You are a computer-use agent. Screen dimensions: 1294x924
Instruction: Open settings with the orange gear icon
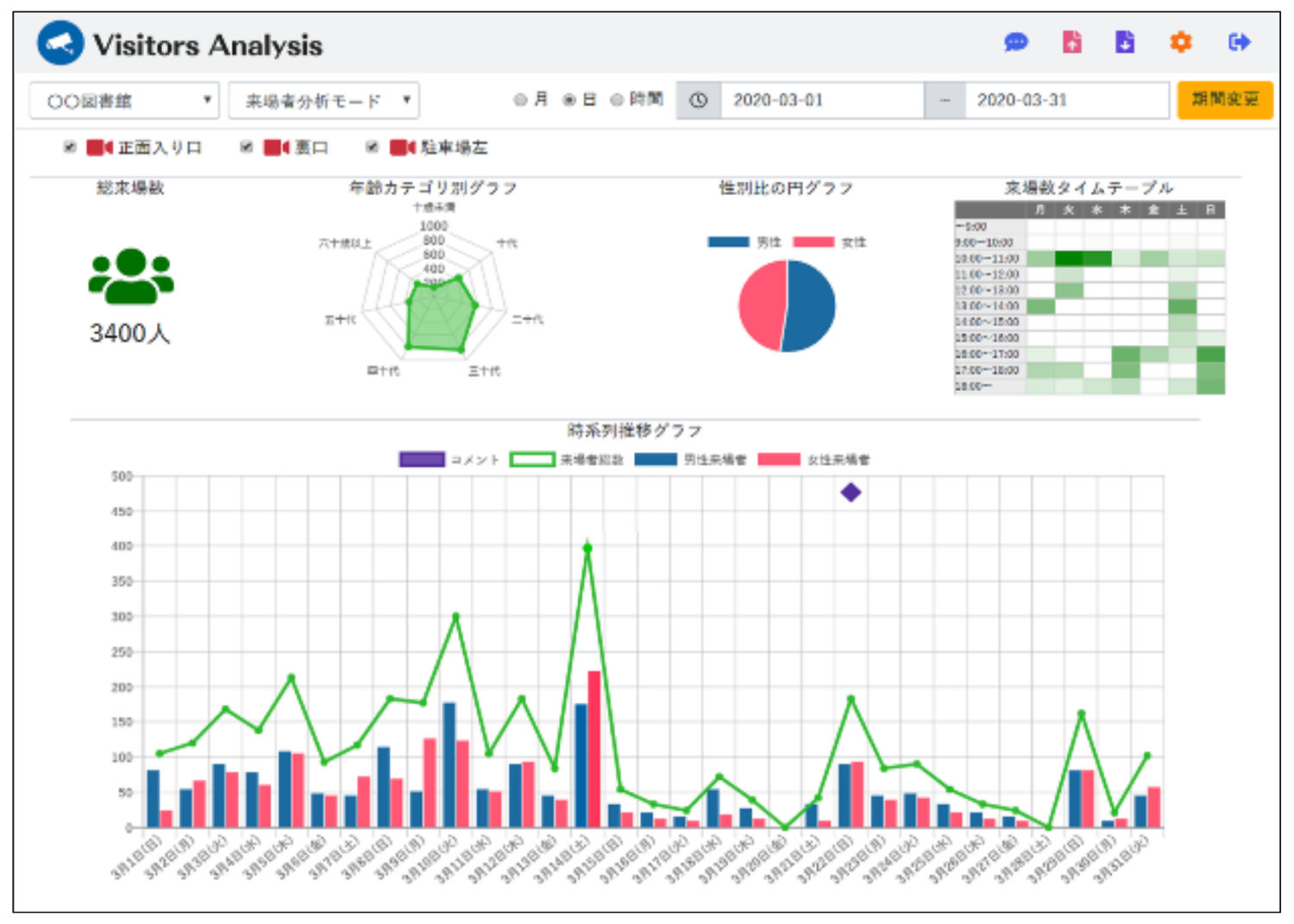(x=1180, y=41)
